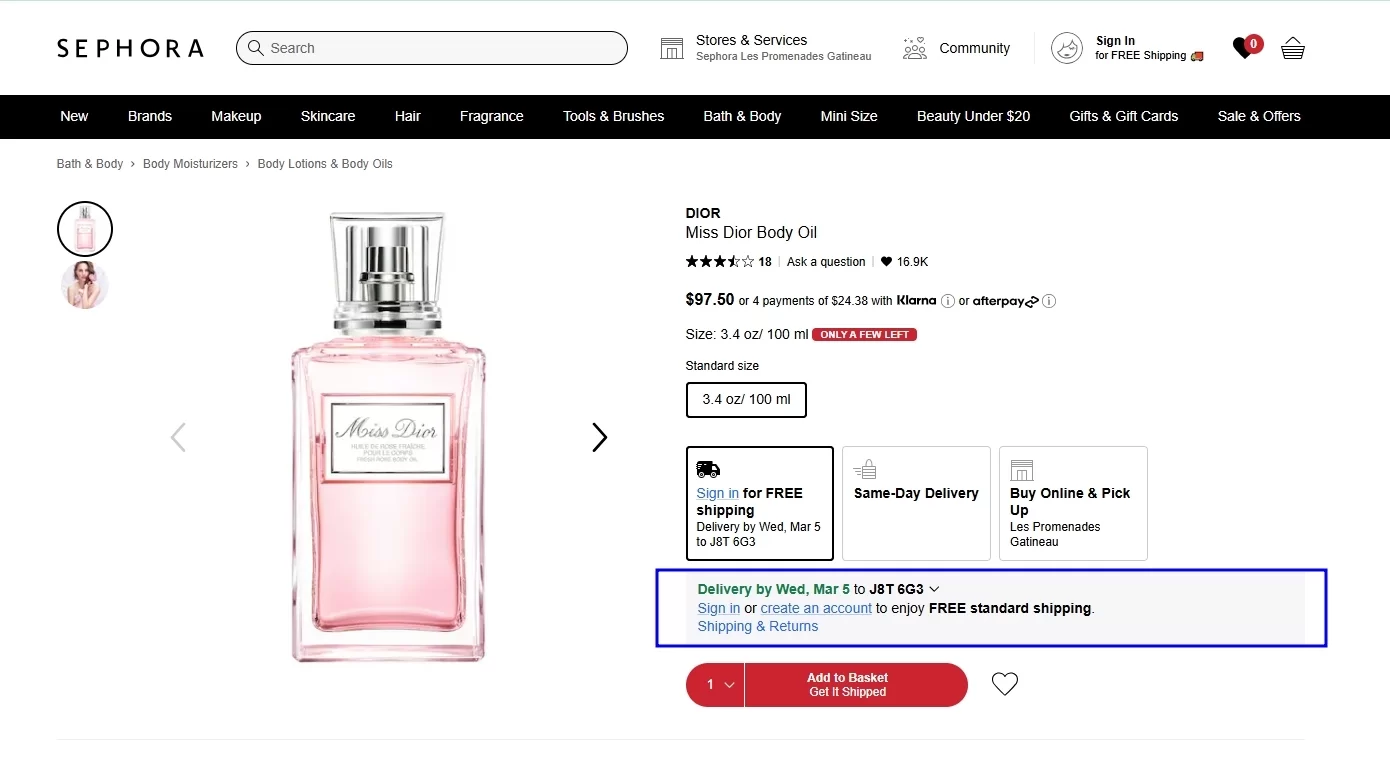
Task: Show next product image with right arrow
Action: coord(599,437)
